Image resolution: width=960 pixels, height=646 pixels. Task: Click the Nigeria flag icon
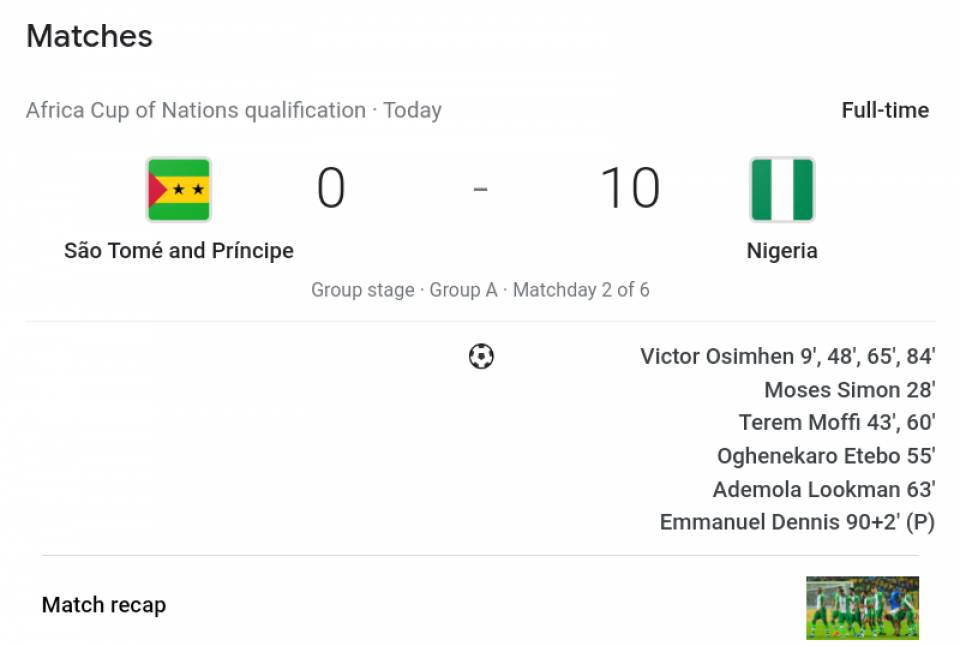[782, 189]
